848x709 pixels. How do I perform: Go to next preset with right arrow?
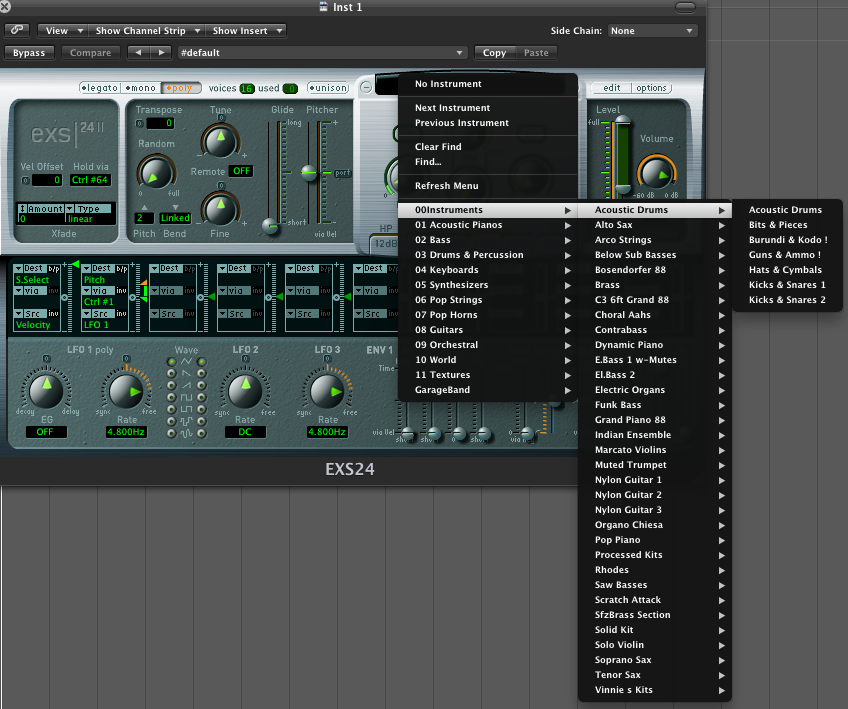point(161,52)
